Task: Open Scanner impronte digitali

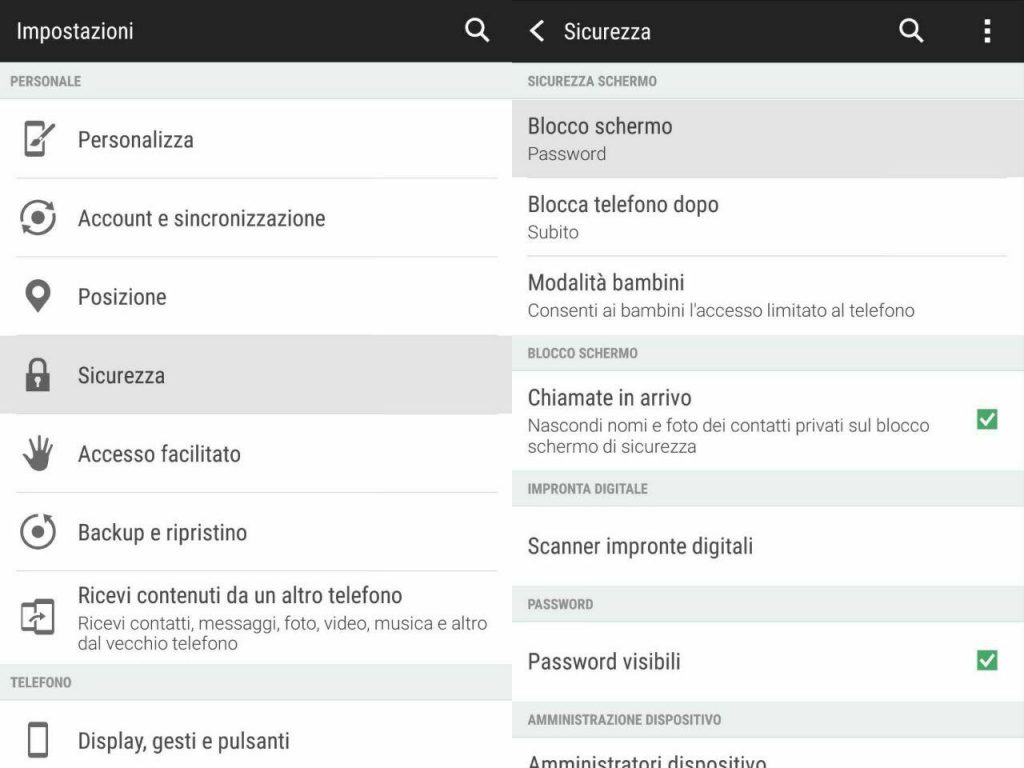Action: [x=768, y=546]
